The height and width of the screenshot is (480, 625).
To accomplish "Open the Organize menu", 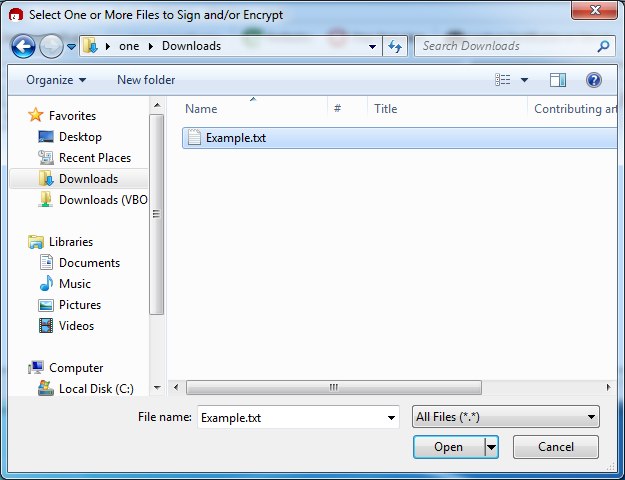I will [56, 80].
